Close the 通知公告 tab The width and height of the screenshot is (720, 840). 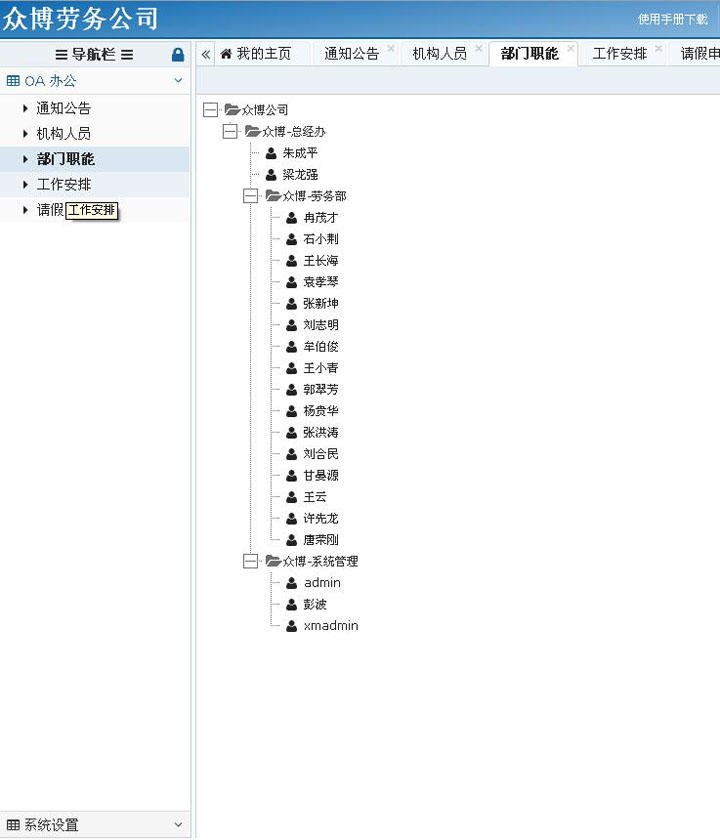click(391, 48)
